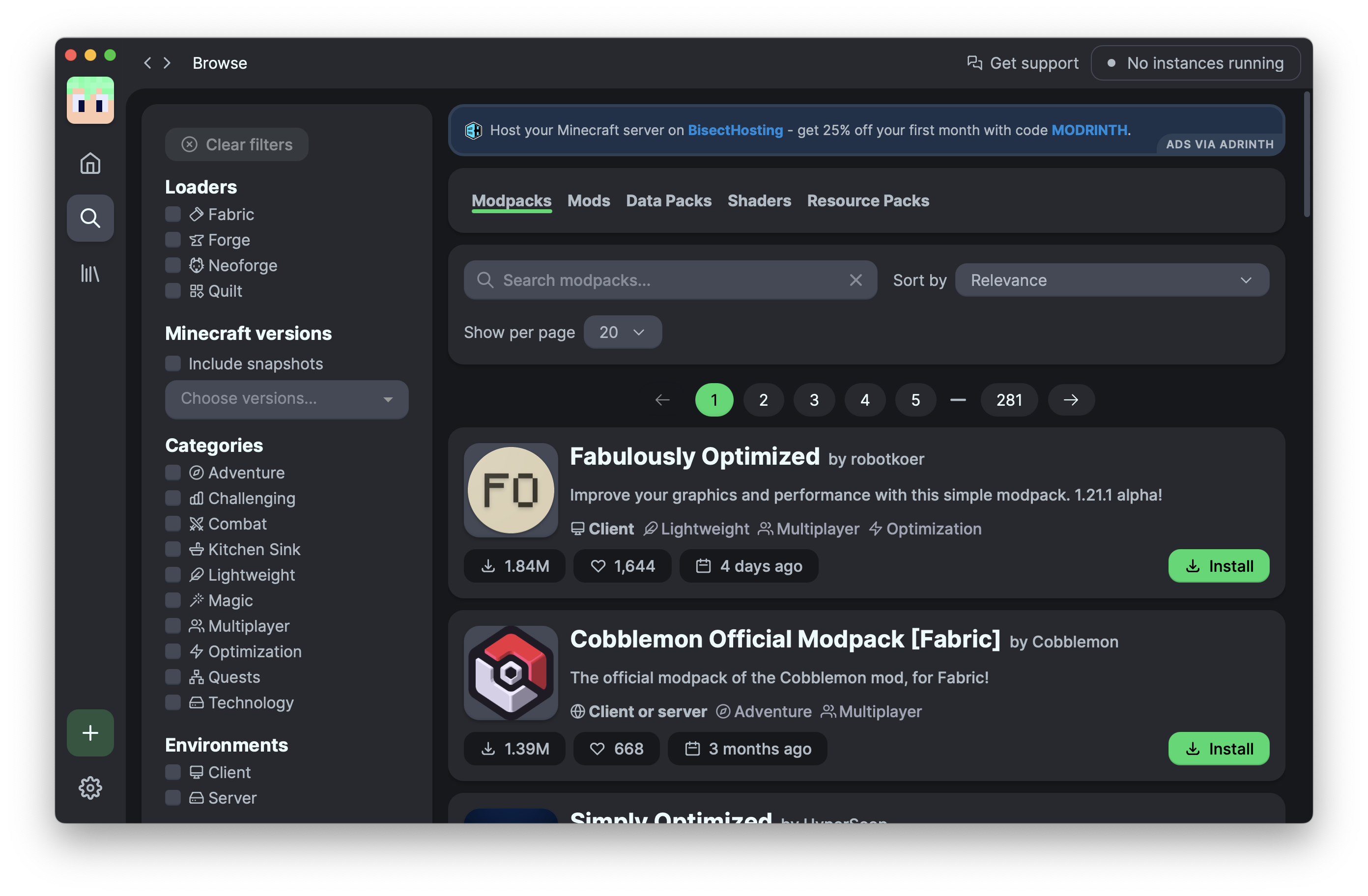Check the Kitchen Sink category
This screenshot has width=1368, height=896.
[x=173, y=550]
